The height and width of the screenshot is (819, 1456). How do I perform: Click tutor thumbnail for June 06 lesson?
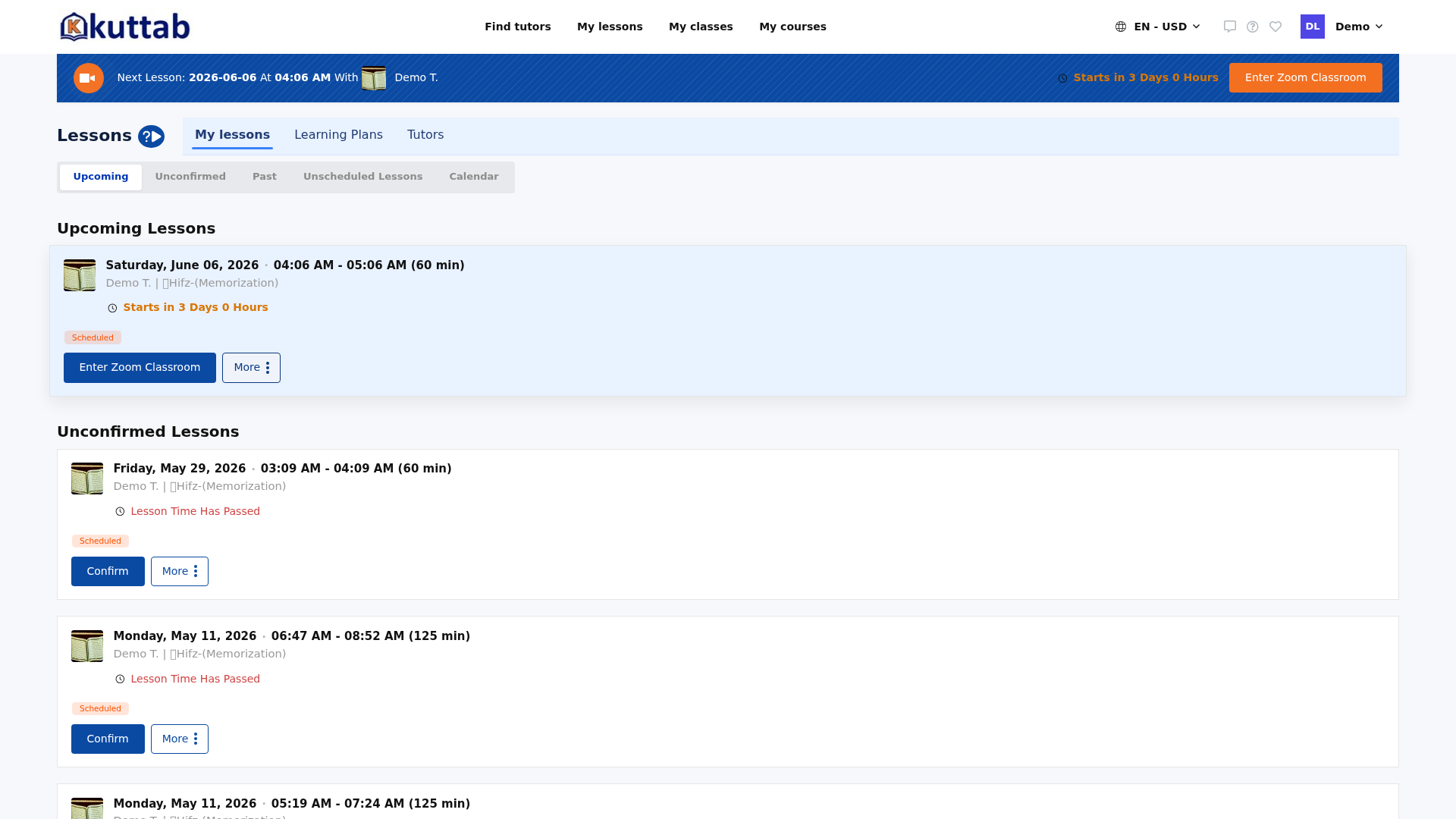click(x=80, y=275)
